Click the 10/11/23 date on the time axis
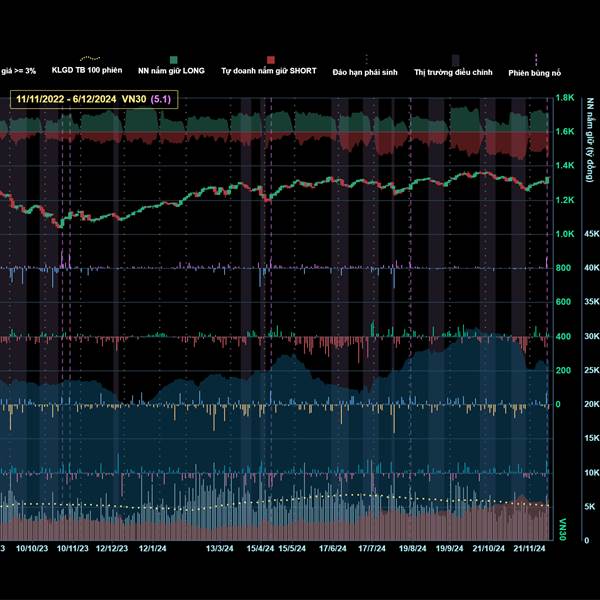 pyautogui.click(x=73, y=548)
